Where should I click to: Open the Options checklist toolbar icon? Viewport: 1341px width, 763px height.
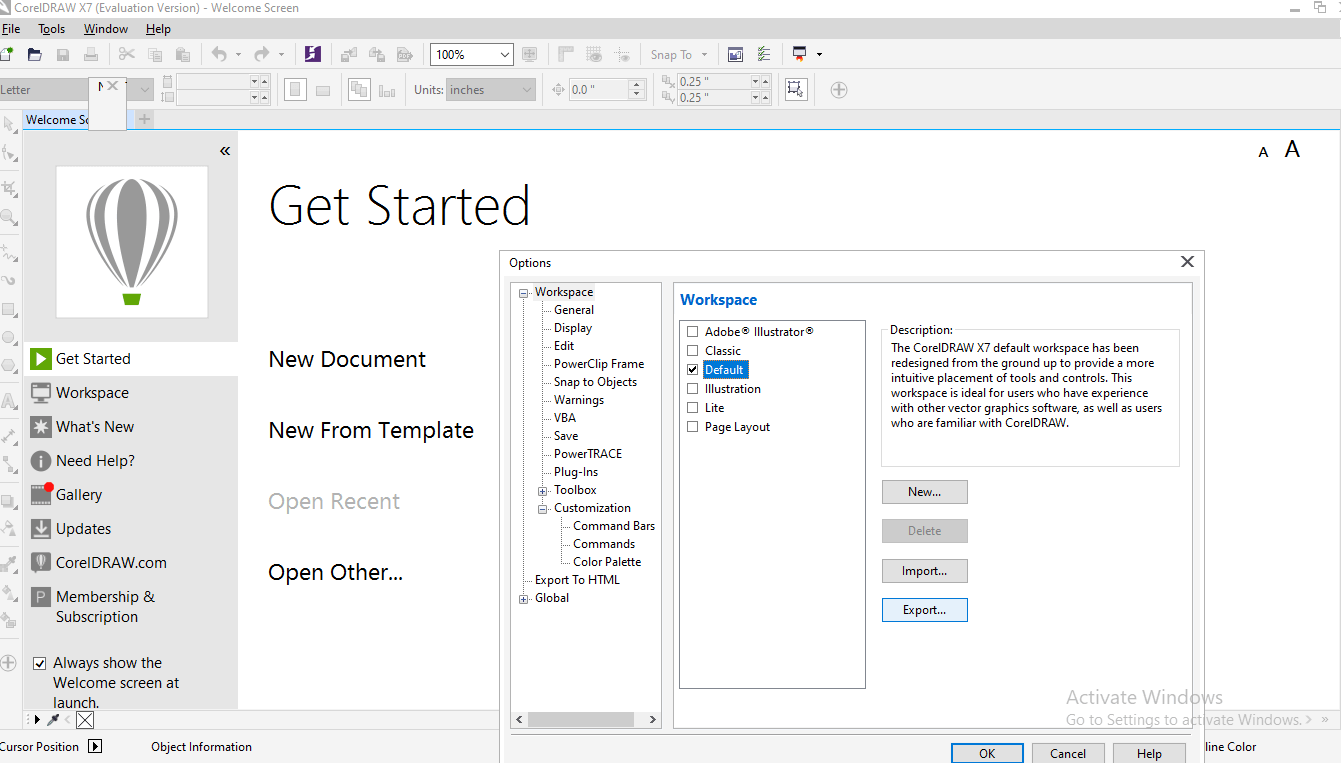(764, 54)
